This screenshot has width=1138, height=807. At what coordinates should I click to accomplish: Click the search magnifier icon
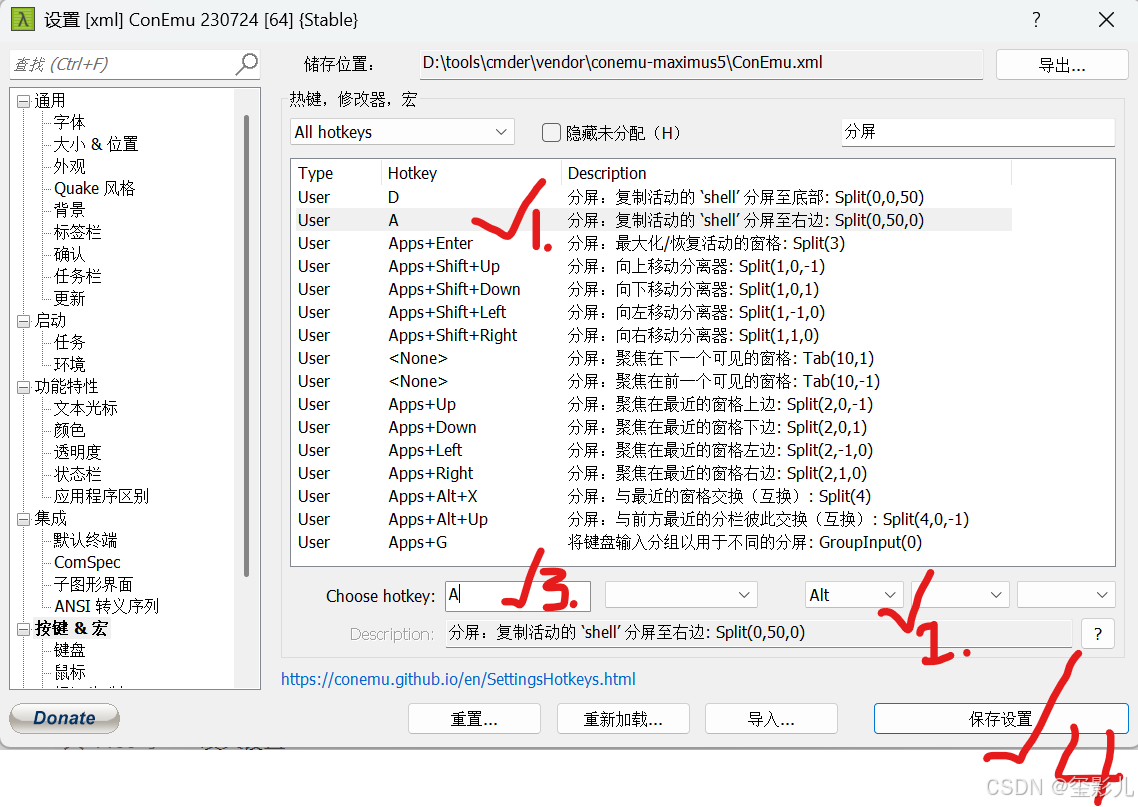click(247, 65)
